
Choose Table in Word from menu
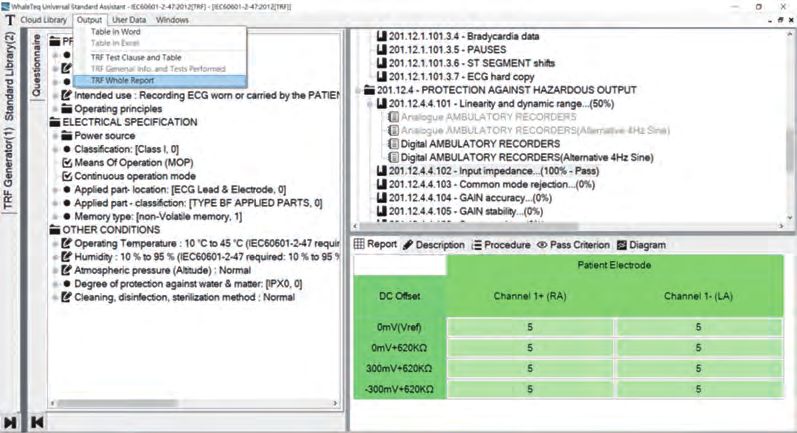click(x=115, y=32)
